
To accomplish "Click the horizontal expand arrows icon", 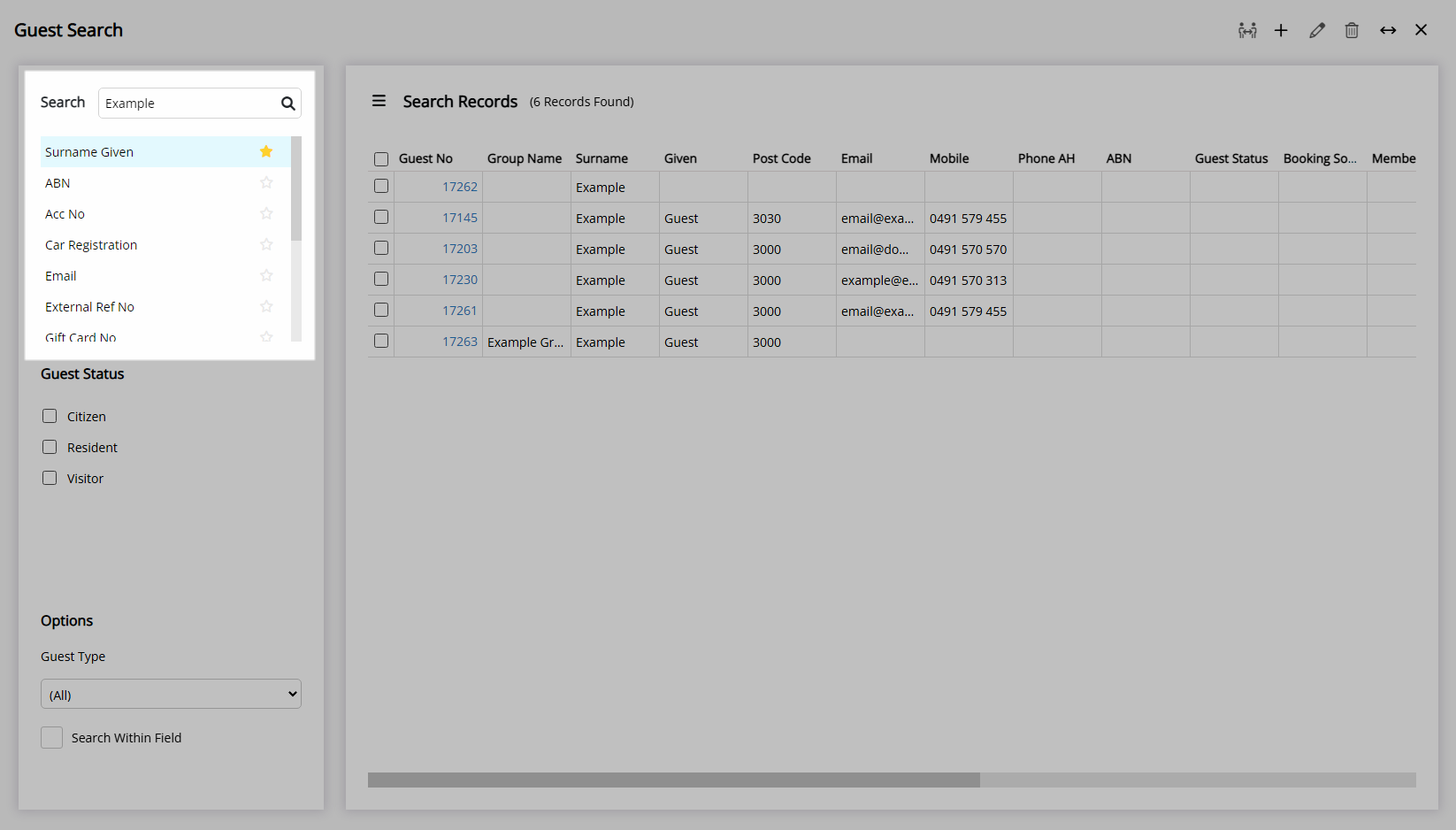I will click(1388, 30).
